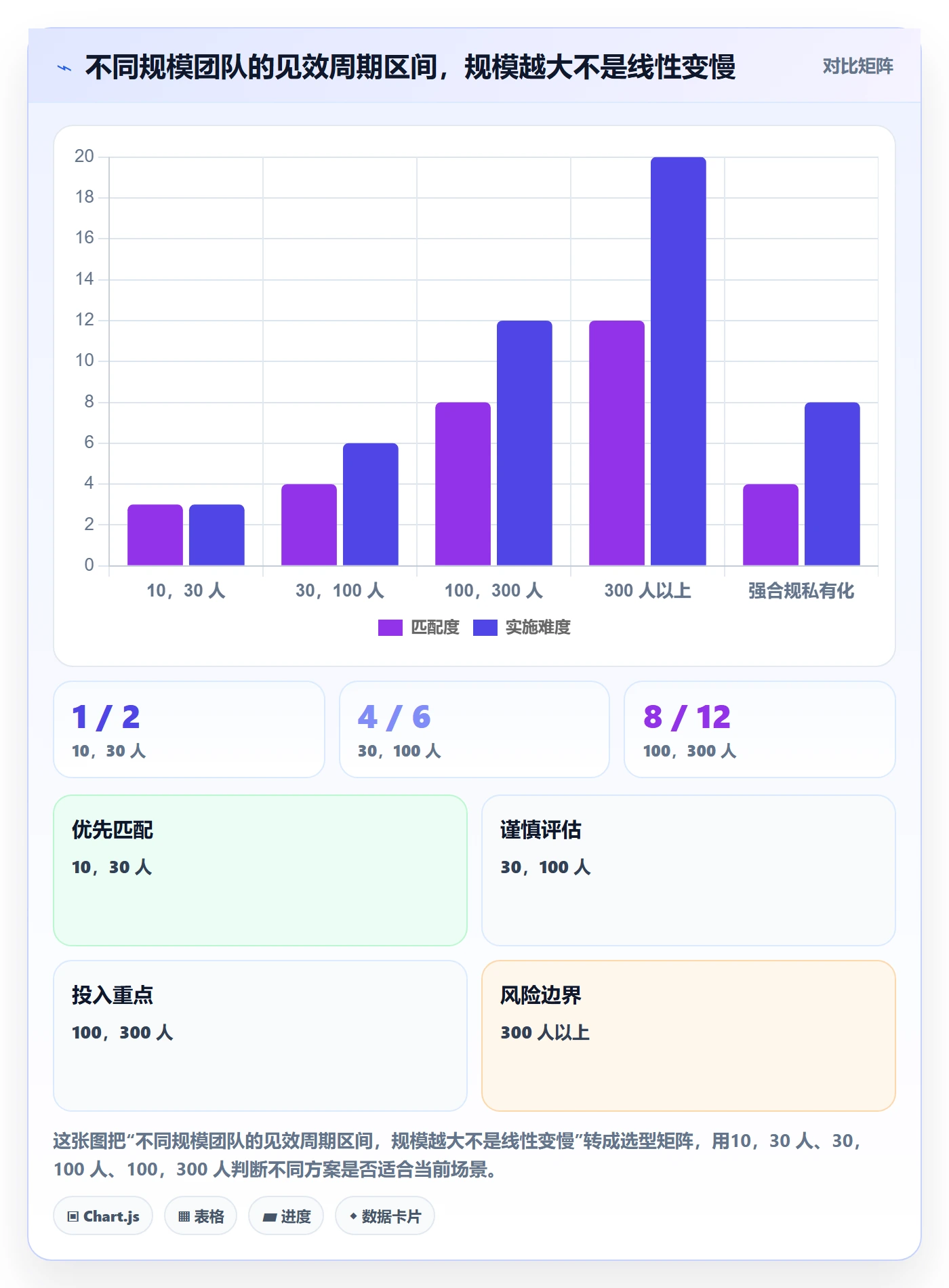The width and height of the screenshot is (949, 1288).
Task: Click the 实施难度 legend label
Action: 538,628
